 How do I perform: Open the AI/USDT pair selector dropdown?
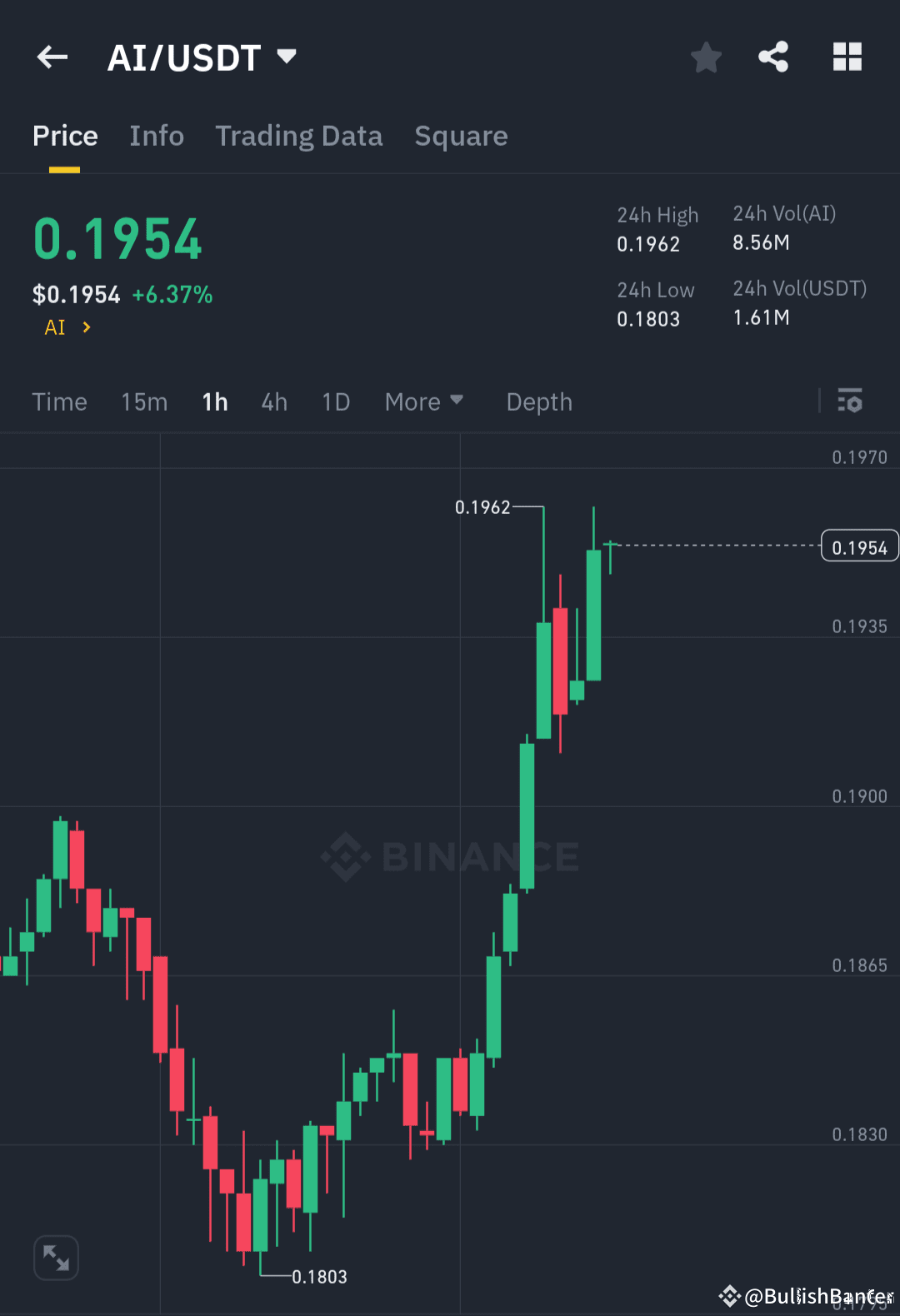pos(202,57)
